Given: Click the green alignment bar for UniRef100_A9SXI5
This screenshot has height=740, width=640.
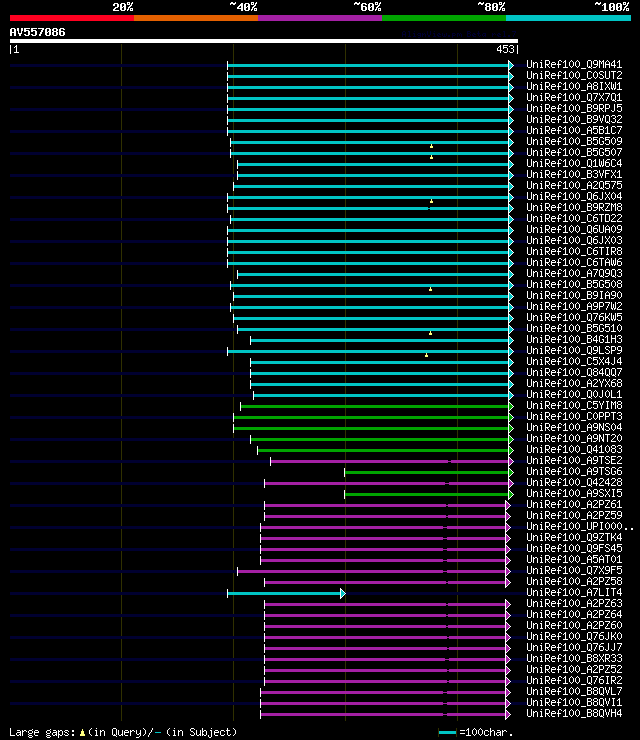Looking at the screenshot, I should tap(427, 494).
